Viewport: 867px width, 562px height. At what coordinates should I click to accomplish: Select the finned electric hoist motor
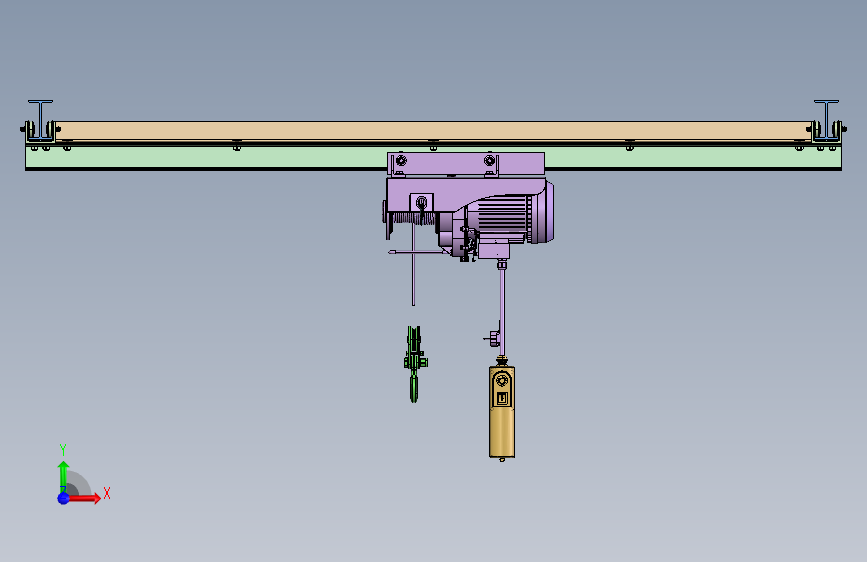[511, 218]
